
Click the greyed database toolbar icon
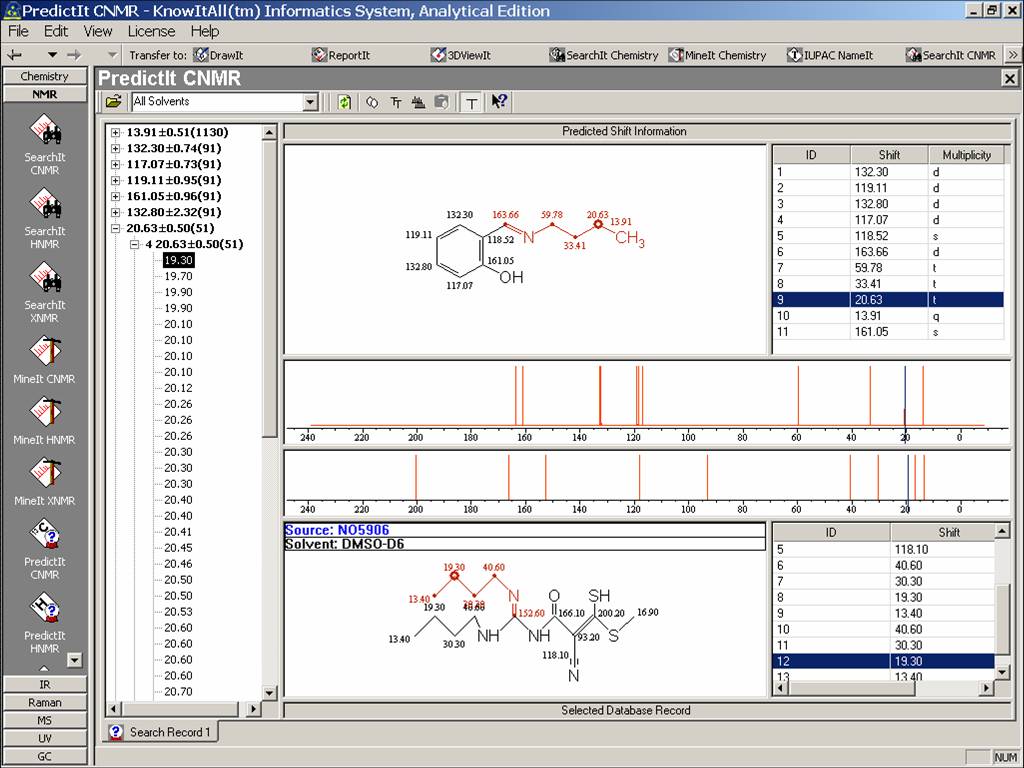pos(441,102)
